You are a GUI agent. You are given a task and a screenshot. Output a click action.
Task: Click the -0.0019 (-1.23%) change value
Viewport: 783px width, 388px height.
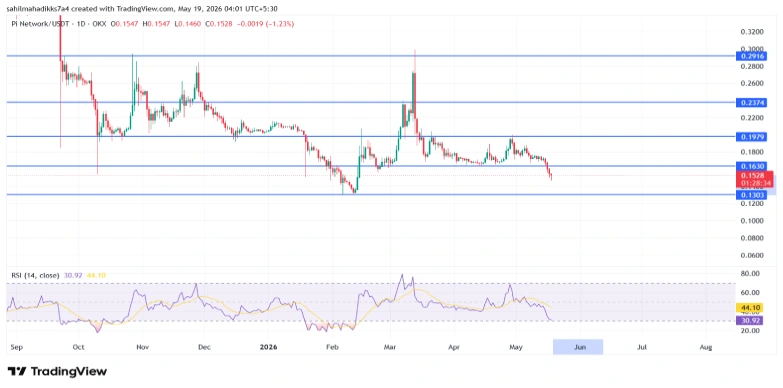point(266,23)
